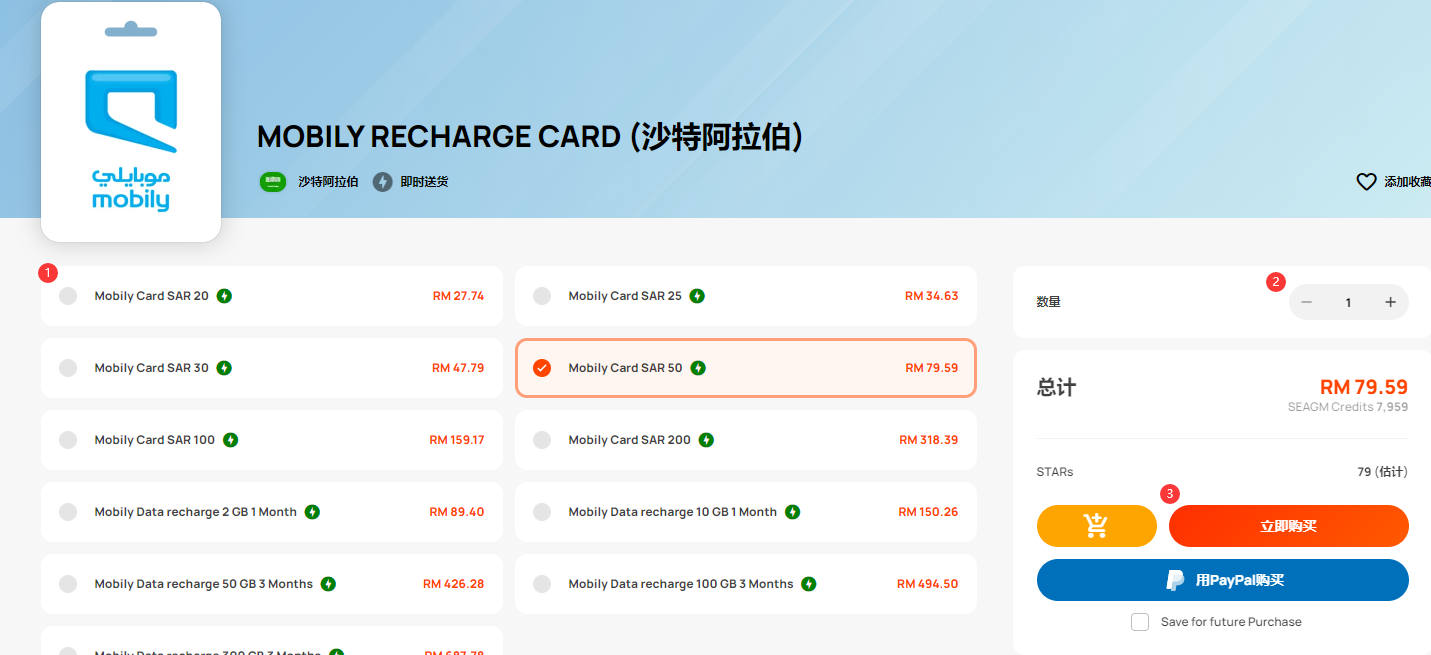The width and height of the screenshot is (1431, 655).
Task: Decrease quantity with the minus button
Action: coord(1307,302)
